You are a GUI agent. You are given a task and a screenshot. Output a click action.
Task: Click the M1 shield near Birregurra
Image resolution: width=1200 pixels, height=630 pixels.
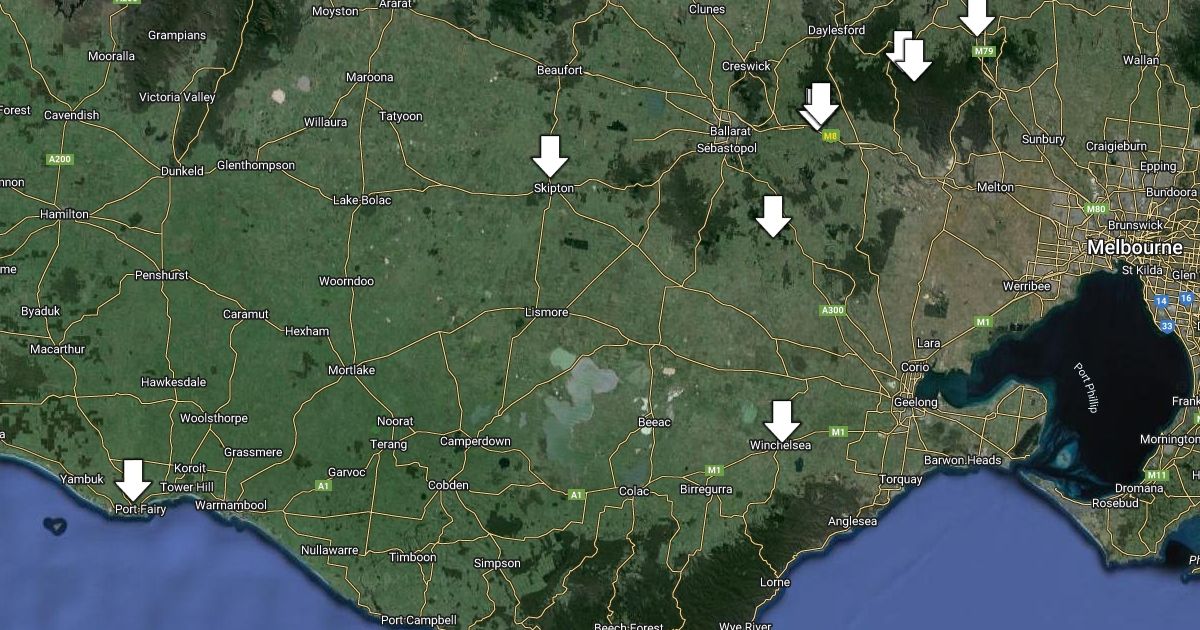point(714,470)
